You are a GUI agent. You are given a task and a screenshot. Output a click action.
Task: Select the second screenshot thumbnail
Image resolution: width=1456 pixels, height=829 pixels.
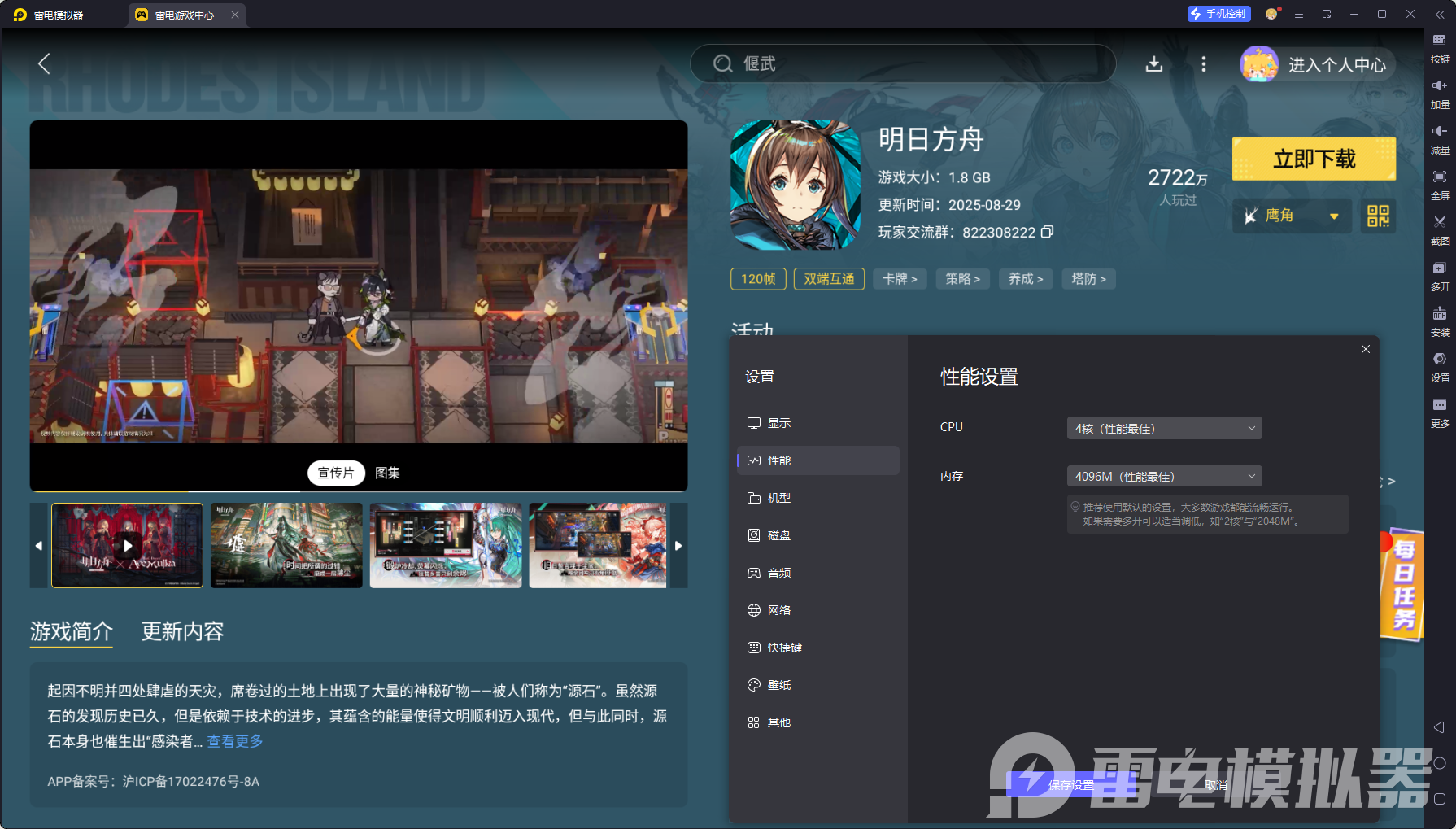click(x=286, y=545)
